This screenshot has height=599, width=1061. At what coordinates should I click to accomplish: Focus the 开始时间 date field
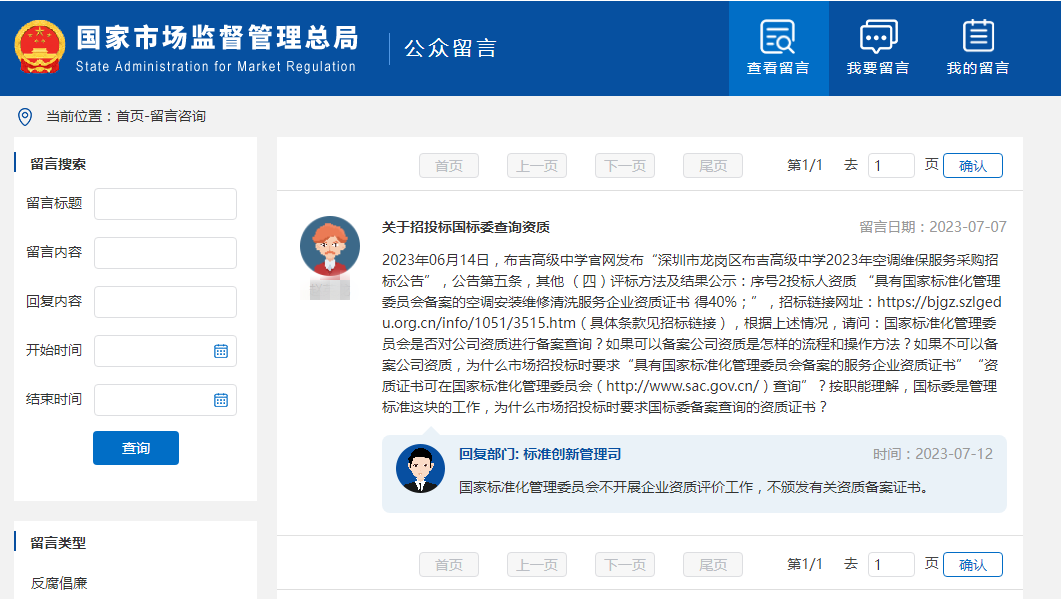[166, 351]
